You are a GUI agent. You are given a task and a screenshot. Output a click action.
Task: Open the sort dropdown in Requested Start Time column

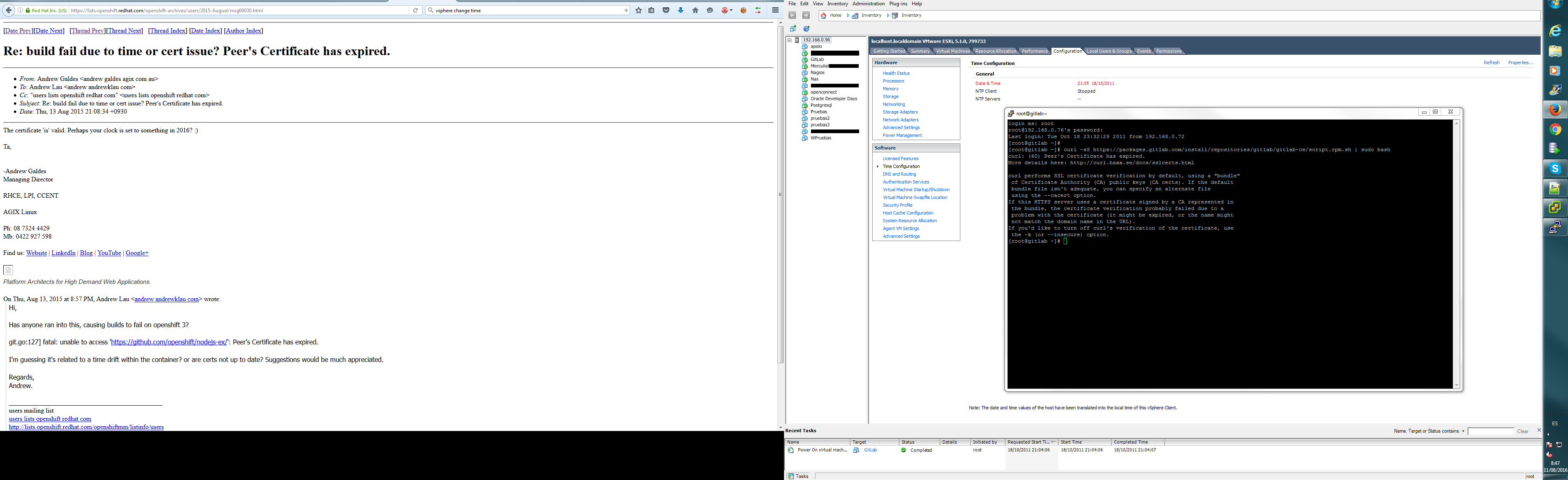(1053, 442)
